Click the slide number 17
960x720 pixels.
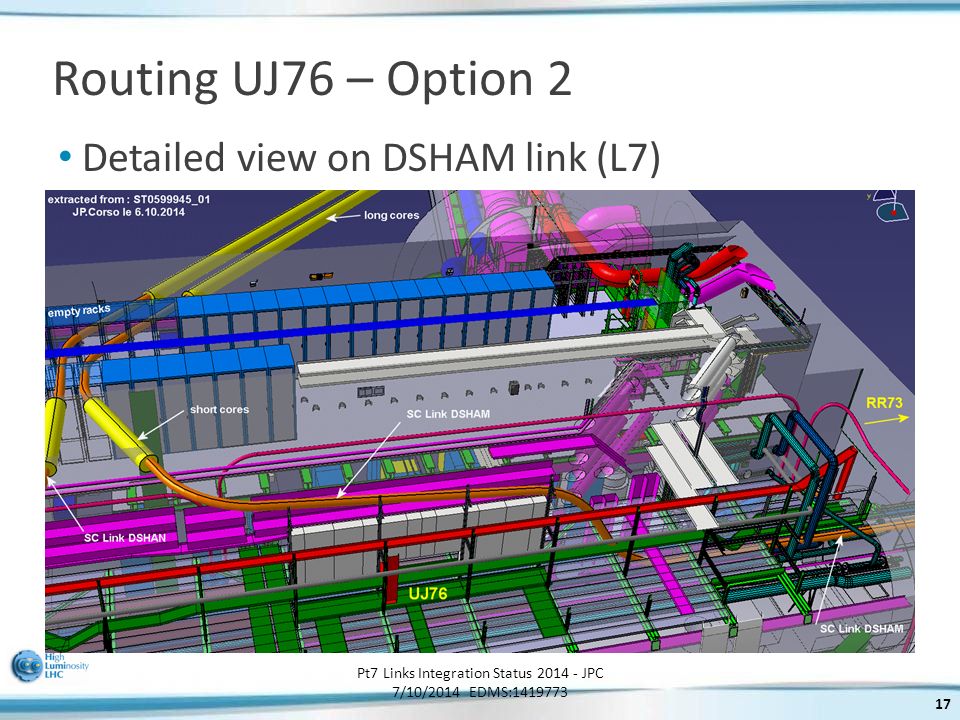[x=942, y=703]
